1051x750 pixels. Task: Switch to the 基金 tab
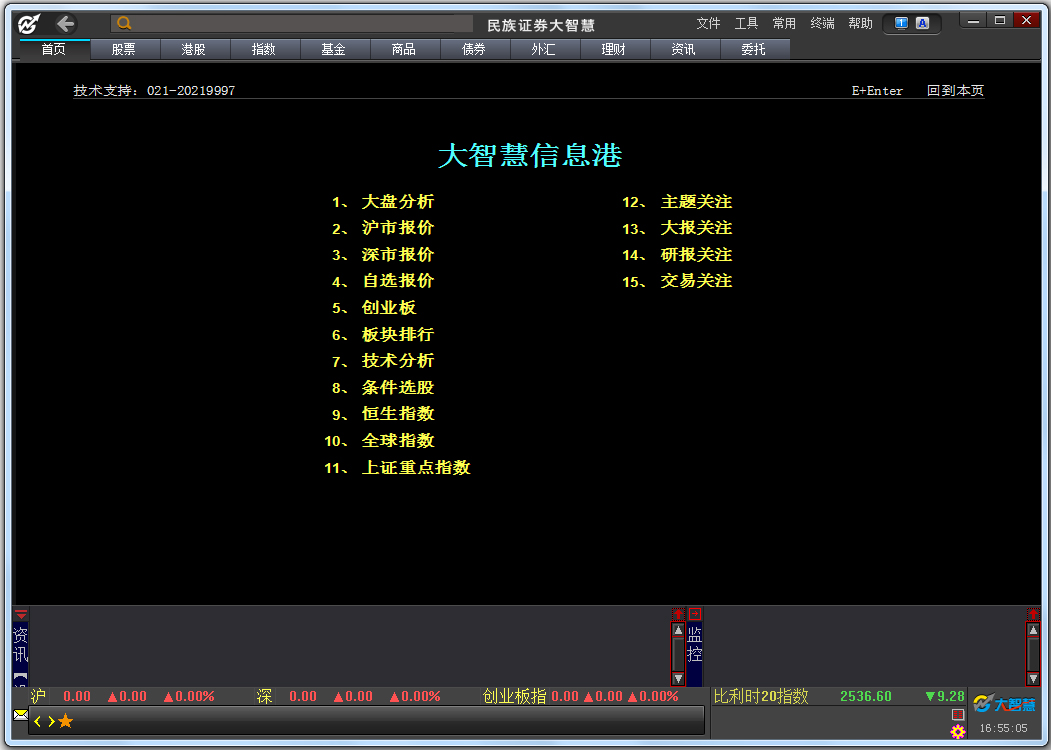(334, 50)
